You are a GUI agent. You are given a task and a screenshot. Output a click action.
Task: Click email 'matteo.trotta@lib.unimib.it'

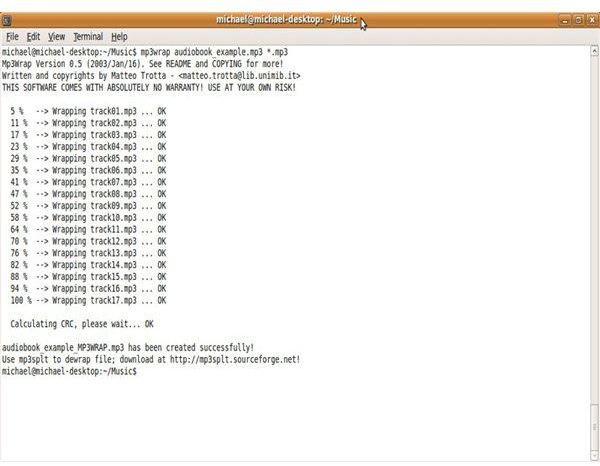[x=239, y=76]
